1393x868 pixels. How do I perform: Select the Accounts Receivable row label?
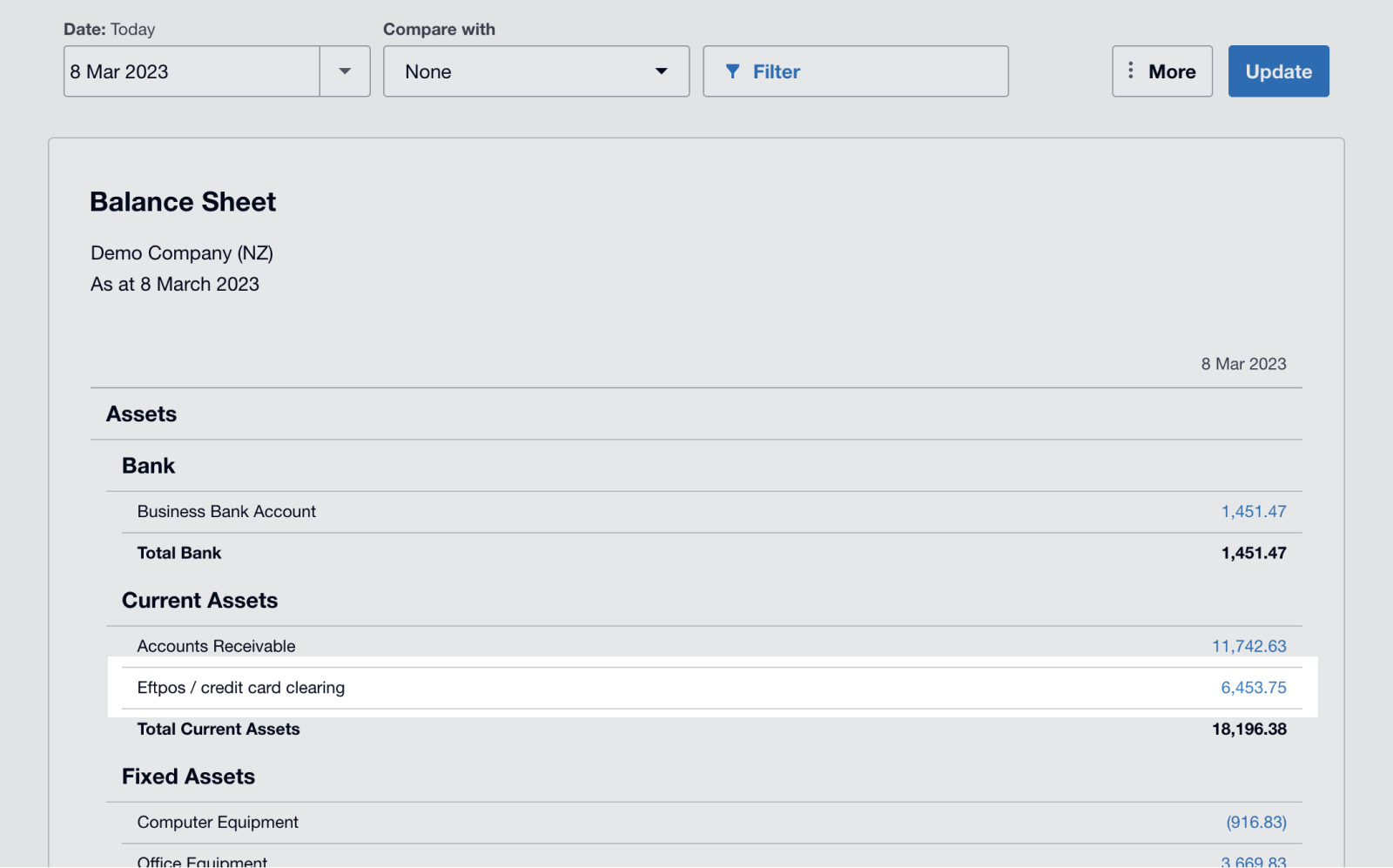pyautogui.click(x=215, y=645)
